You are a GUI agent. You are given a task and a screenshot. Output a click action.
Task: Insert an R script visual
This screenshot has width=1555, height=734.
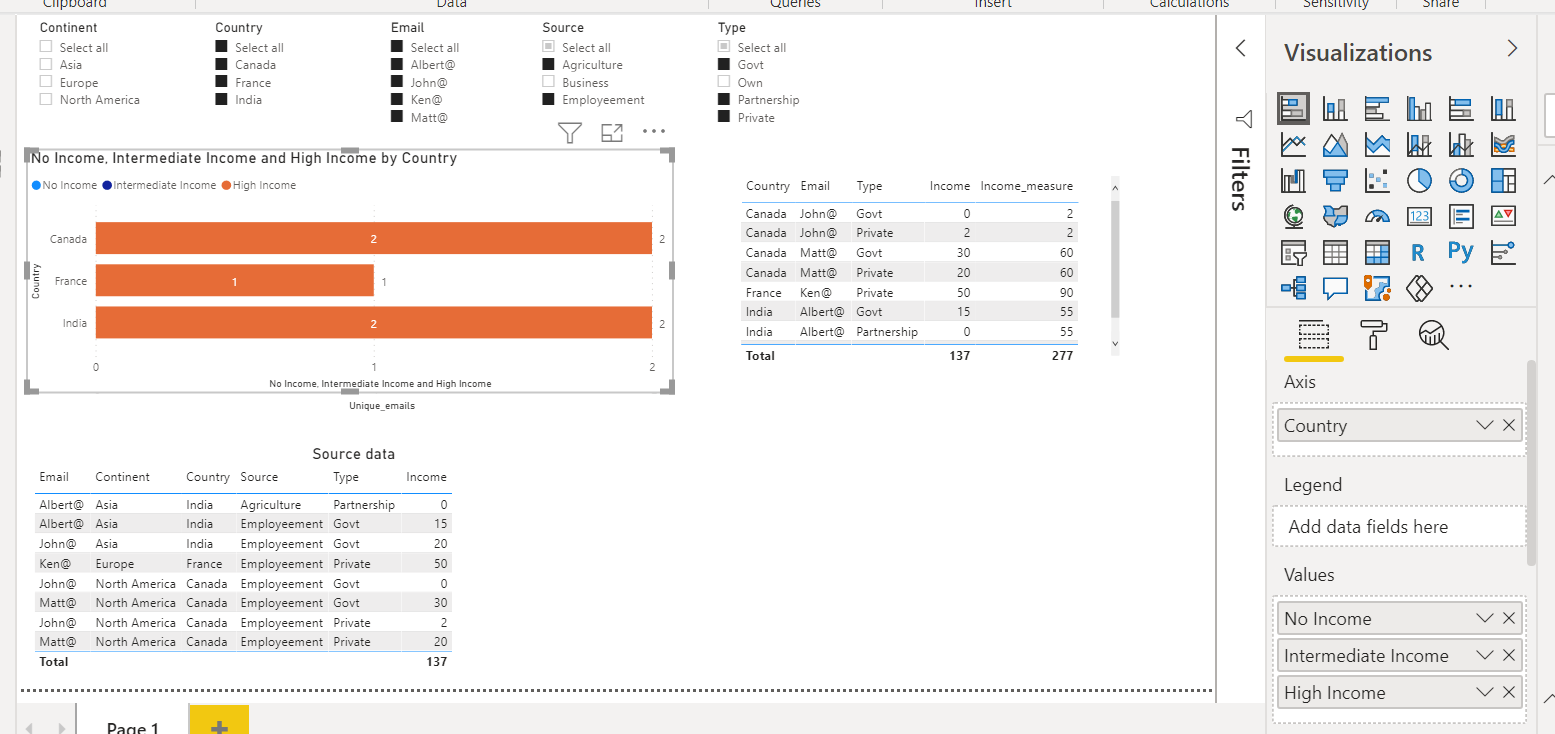click(x=1419, y=252)
